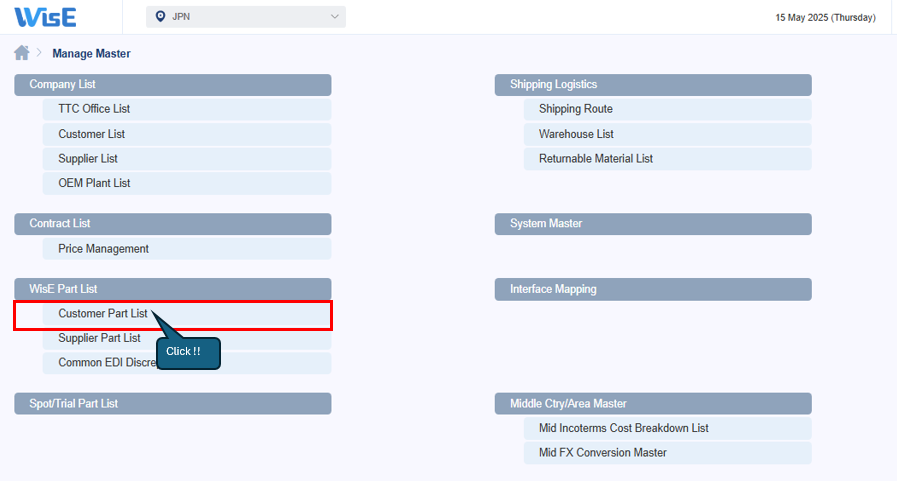Image resolution: width=897 pixels, height=484 pixels.
Task: Open Mid FX Conversion Master
Action: [602, 453]
